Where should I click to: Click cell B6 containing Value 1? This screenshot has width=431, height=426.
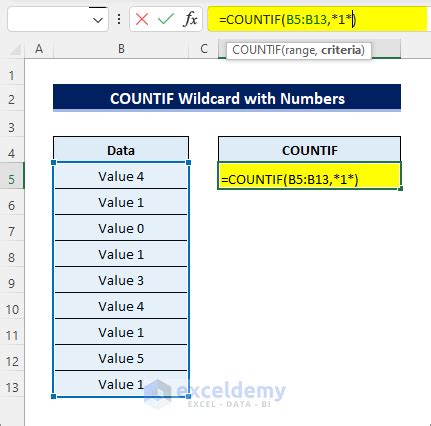click(x=121, y=202)
